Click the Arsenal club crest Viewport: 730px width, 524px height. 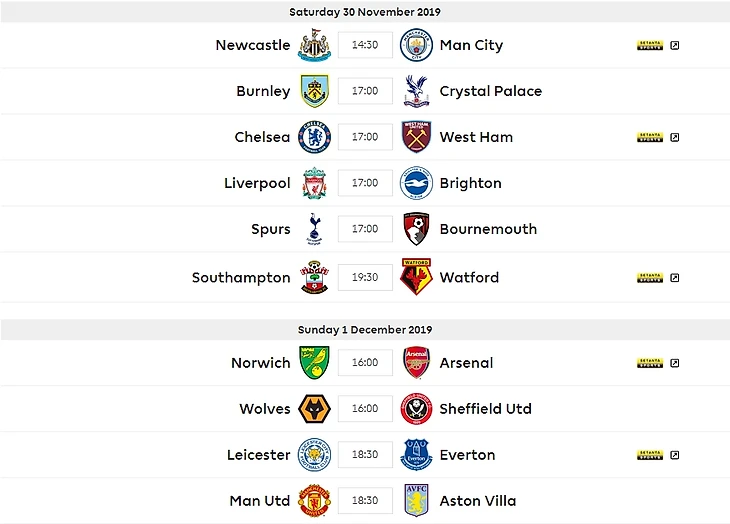tap(416, 363)
